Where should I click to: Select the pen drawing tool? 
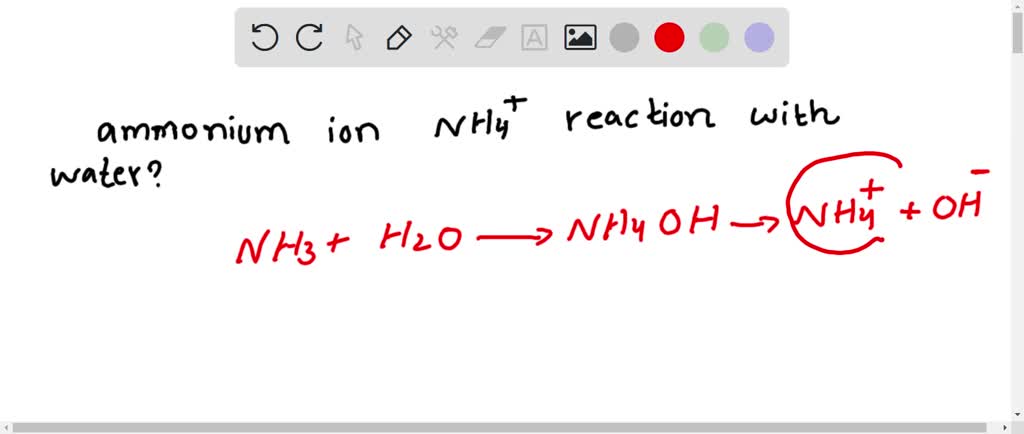399,38
